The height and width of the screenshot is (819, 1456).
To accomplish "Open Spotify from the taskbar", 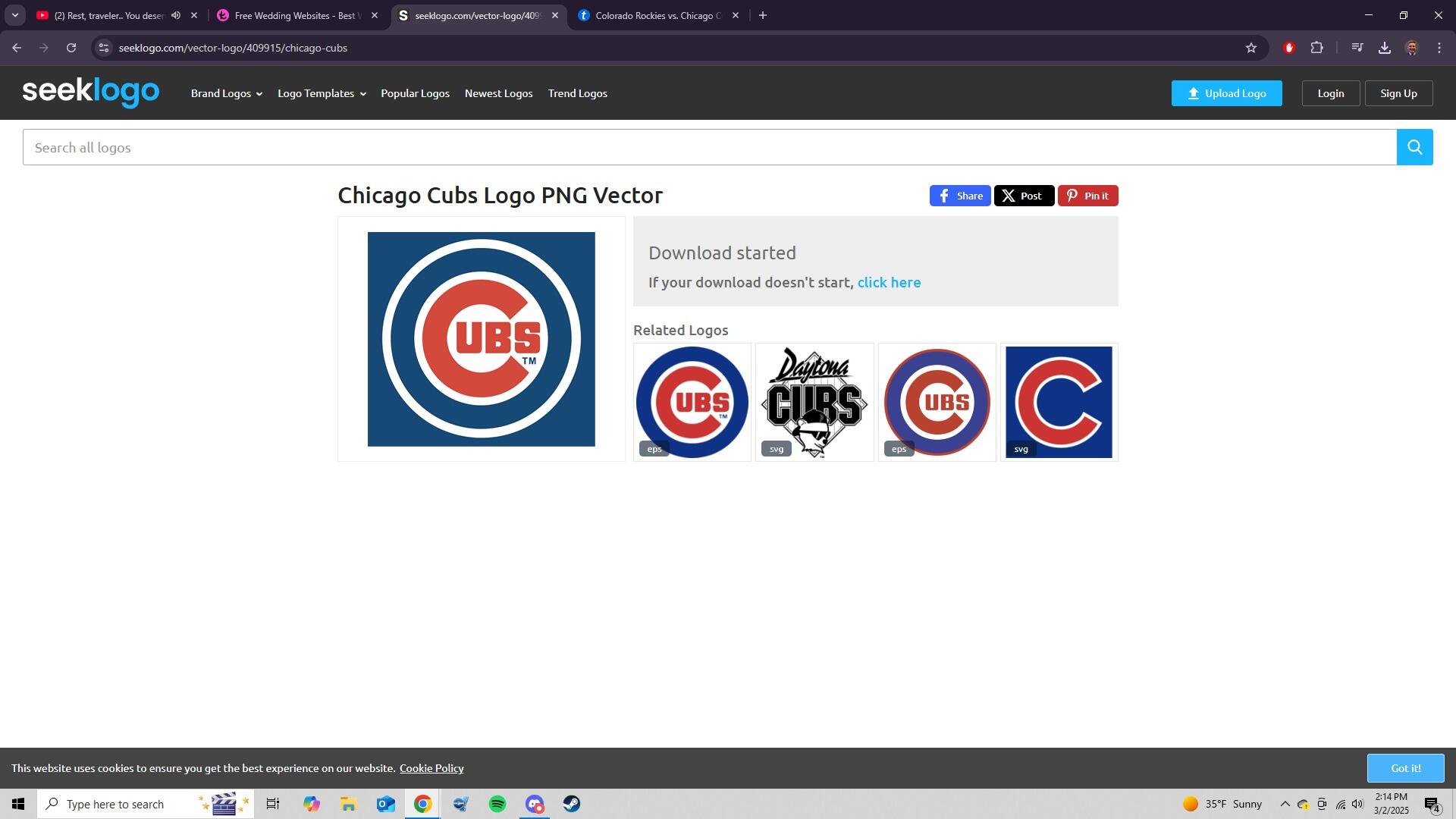I will [x=497, y=804].
